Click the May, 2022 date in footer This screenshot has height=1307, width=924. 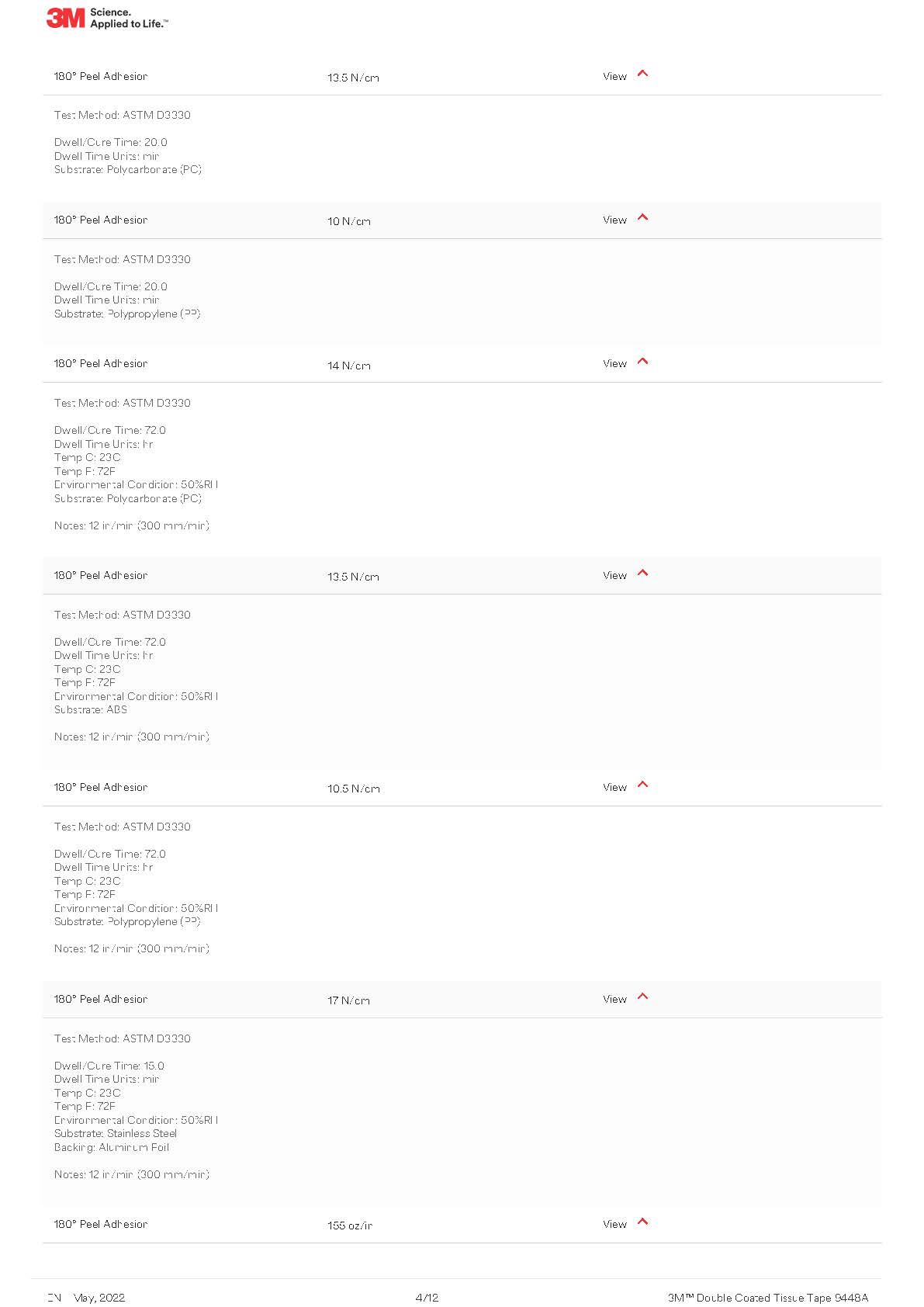coord(99,1298)
